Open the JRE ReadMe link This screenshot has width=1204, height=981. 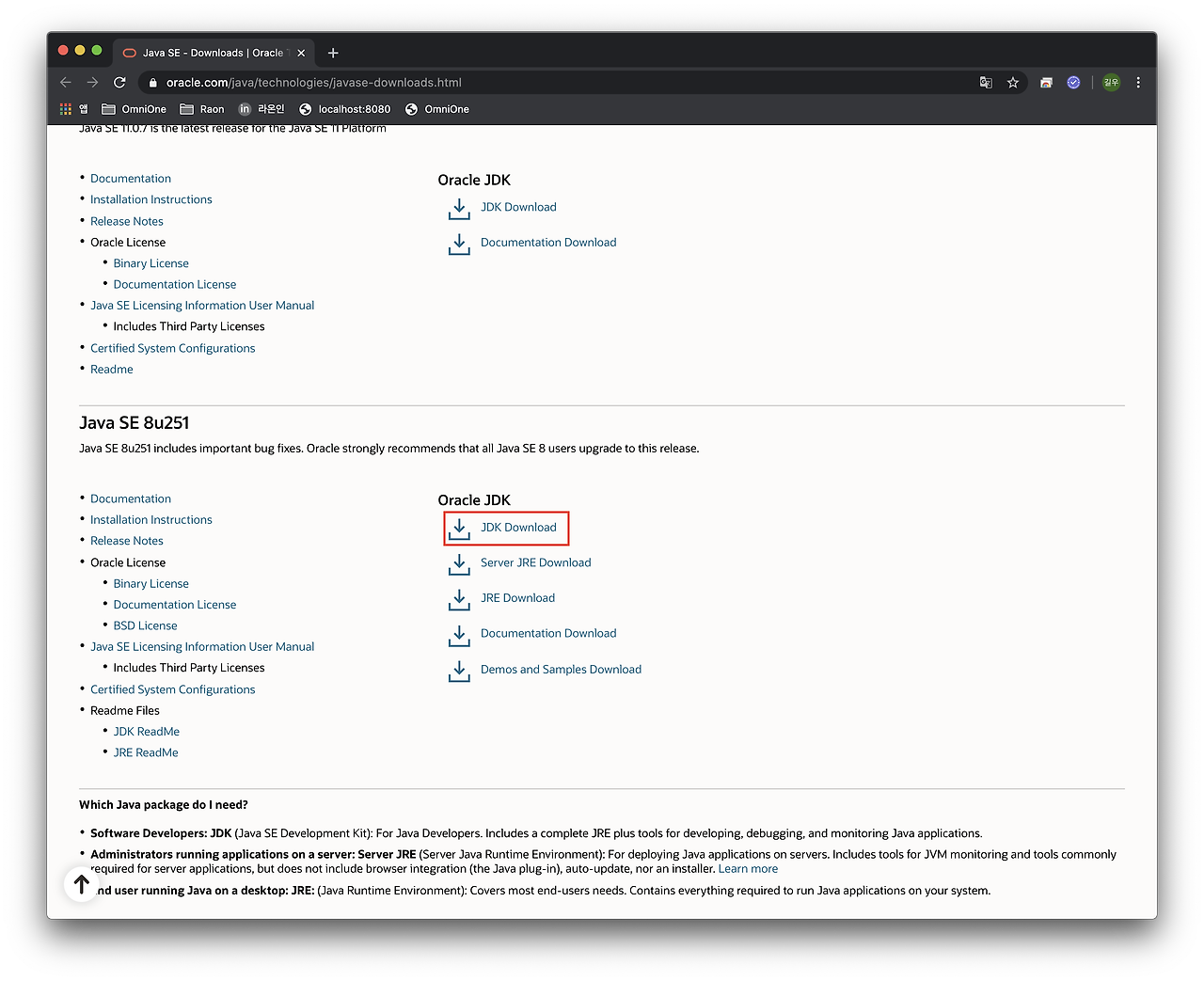point(146,752)
